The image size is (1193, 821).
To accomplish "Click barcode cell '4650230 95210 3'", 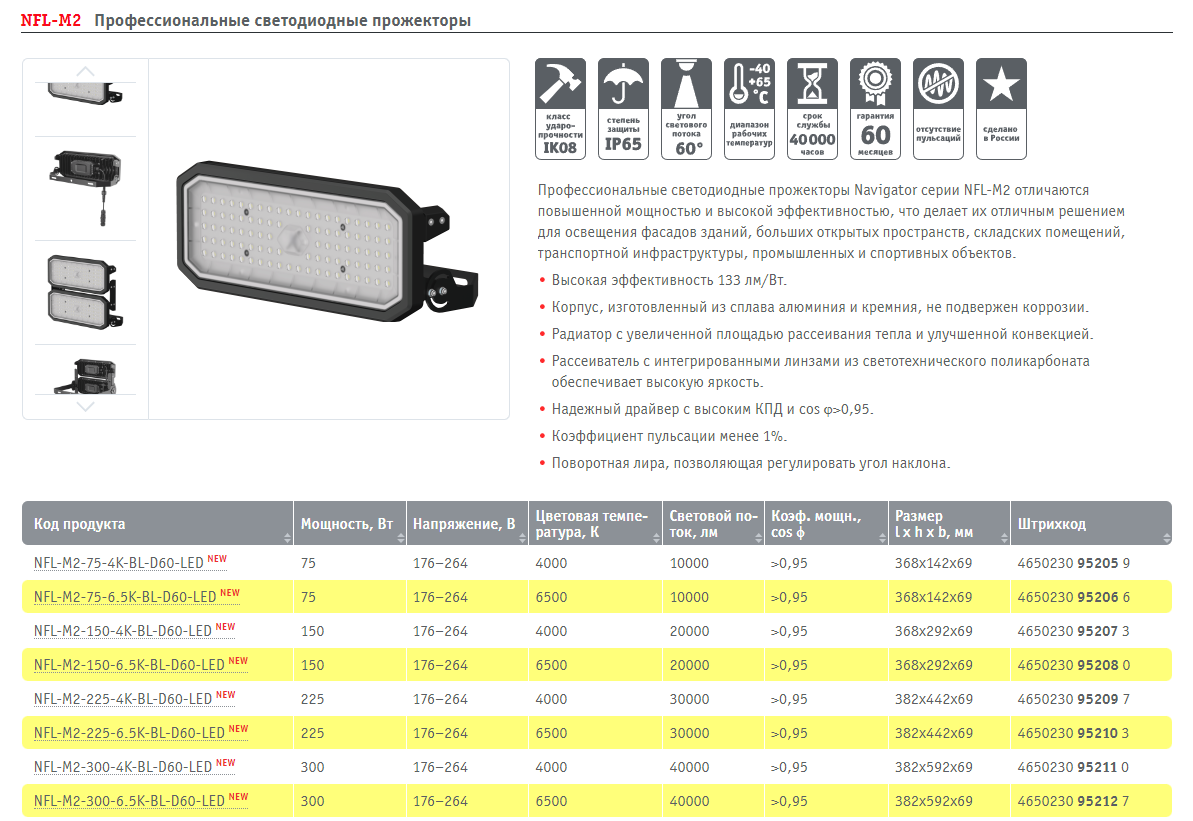I will (1074, 733).
